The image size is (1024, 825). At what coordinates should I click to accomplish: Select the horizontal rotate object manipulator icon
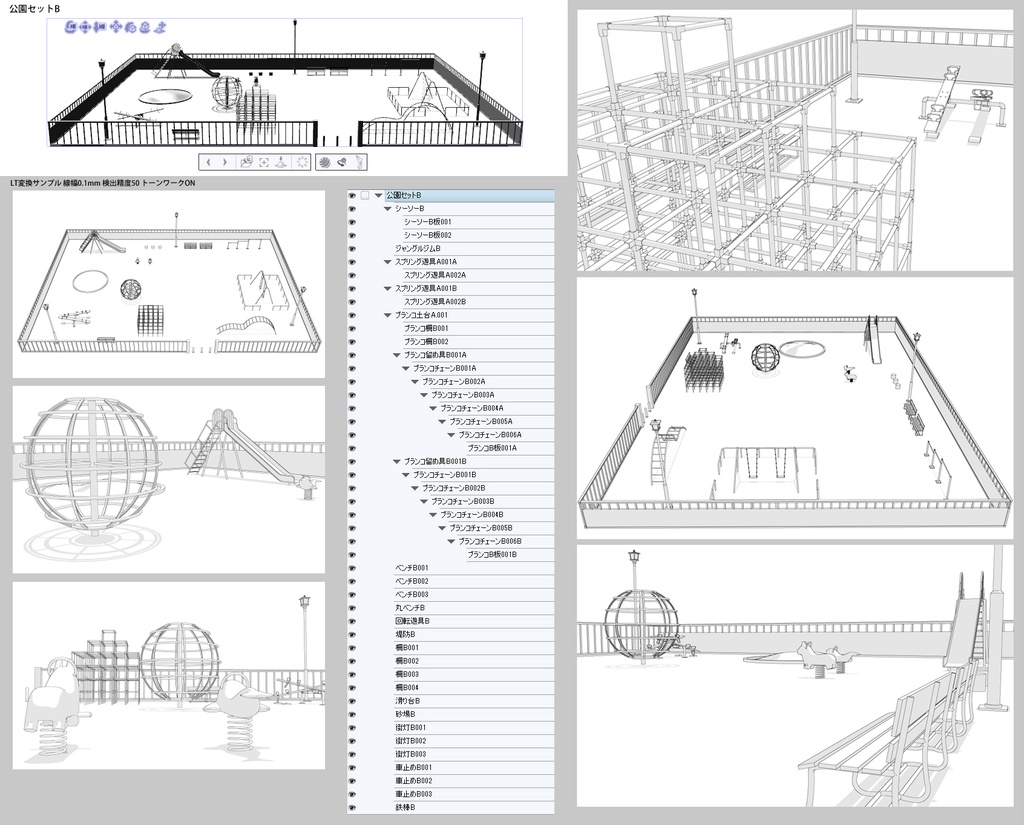(x=146, y=27)
